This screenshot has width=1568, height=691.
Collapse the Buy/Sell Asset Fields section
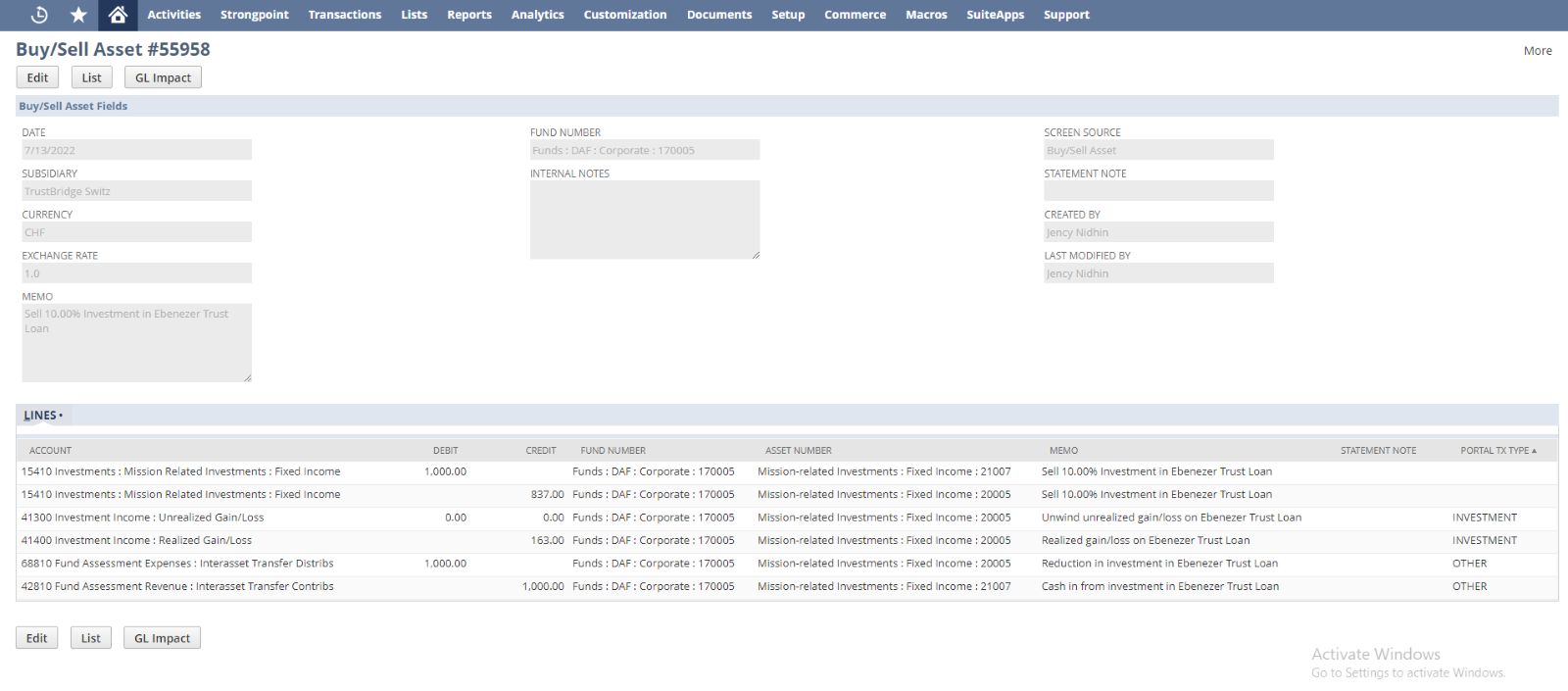(x=73, y=106)
